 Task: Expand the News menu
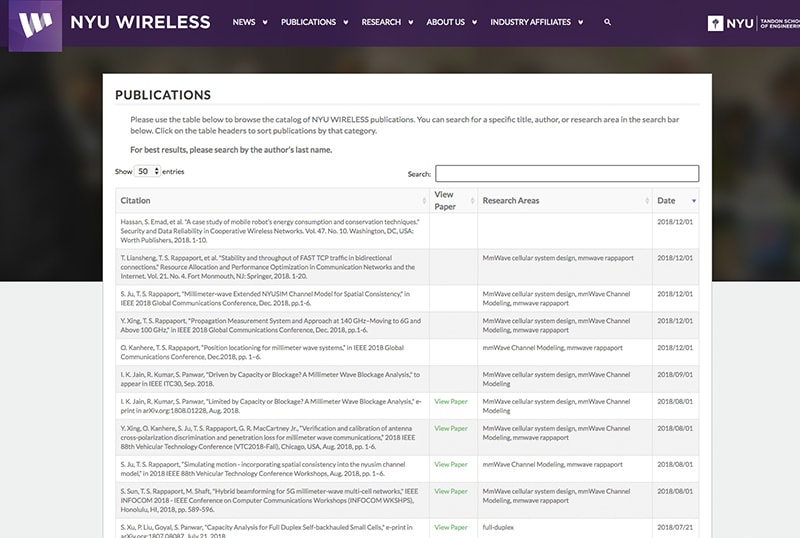click(x=249, y=22)
